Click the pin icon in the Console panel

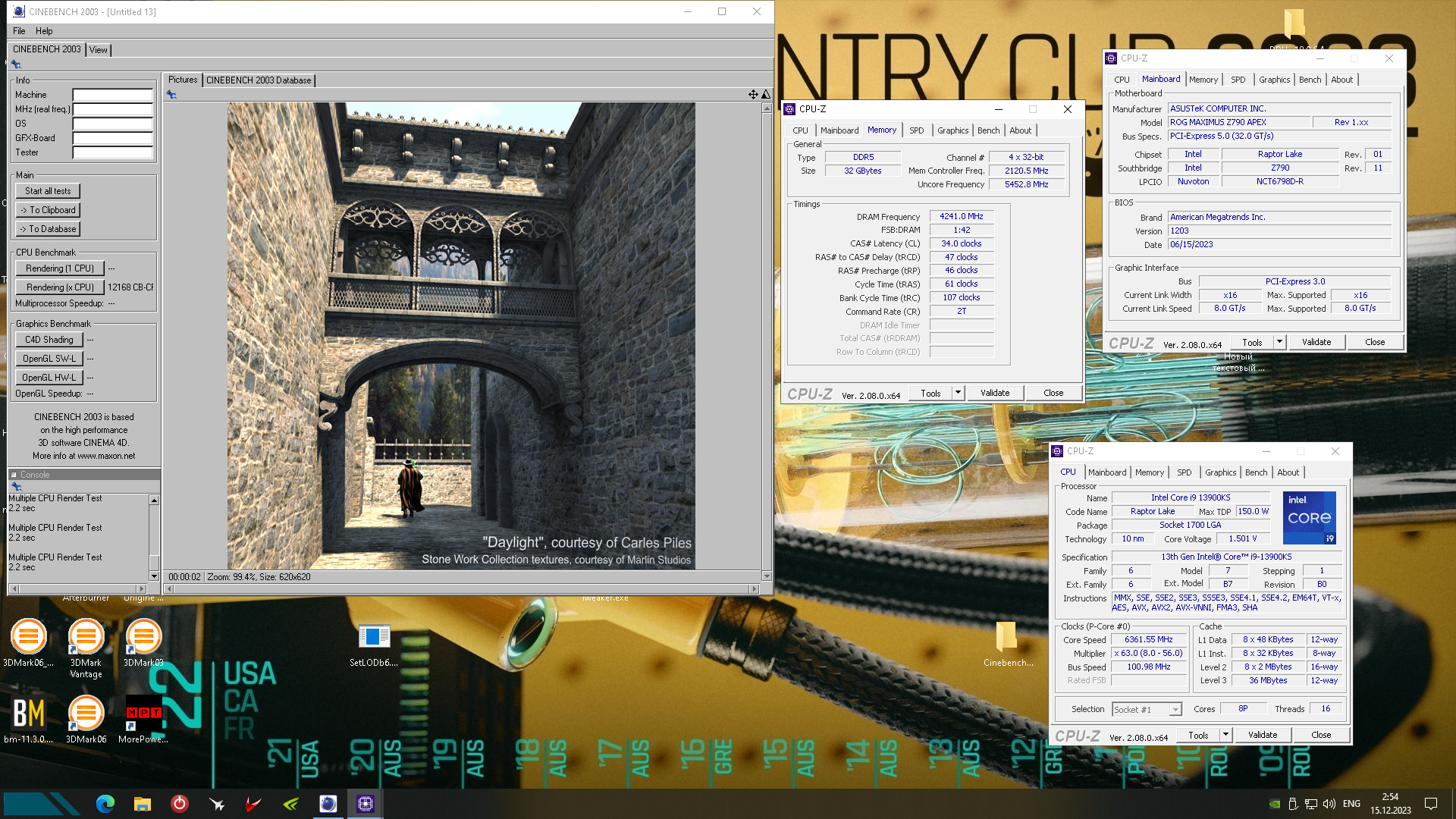point(16,486)
